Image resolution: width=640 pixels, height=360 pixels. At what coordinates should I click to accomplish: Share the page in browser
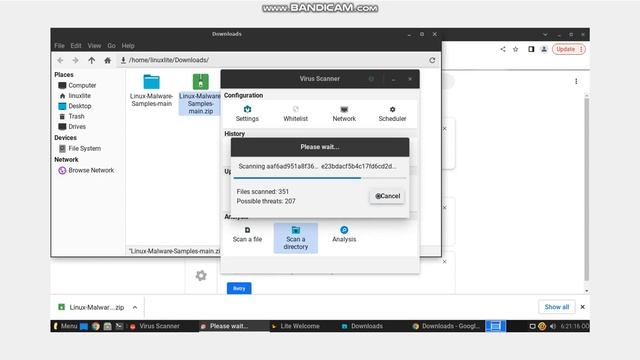[x=503, y=49]
